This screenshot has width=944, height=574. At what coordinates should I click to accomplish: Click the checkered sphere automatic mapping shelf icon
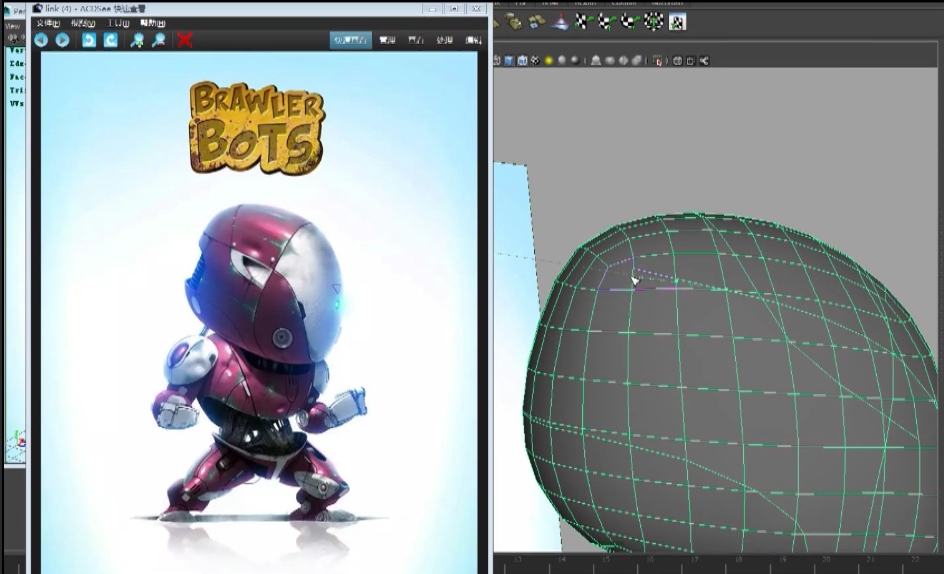(653, 22)
